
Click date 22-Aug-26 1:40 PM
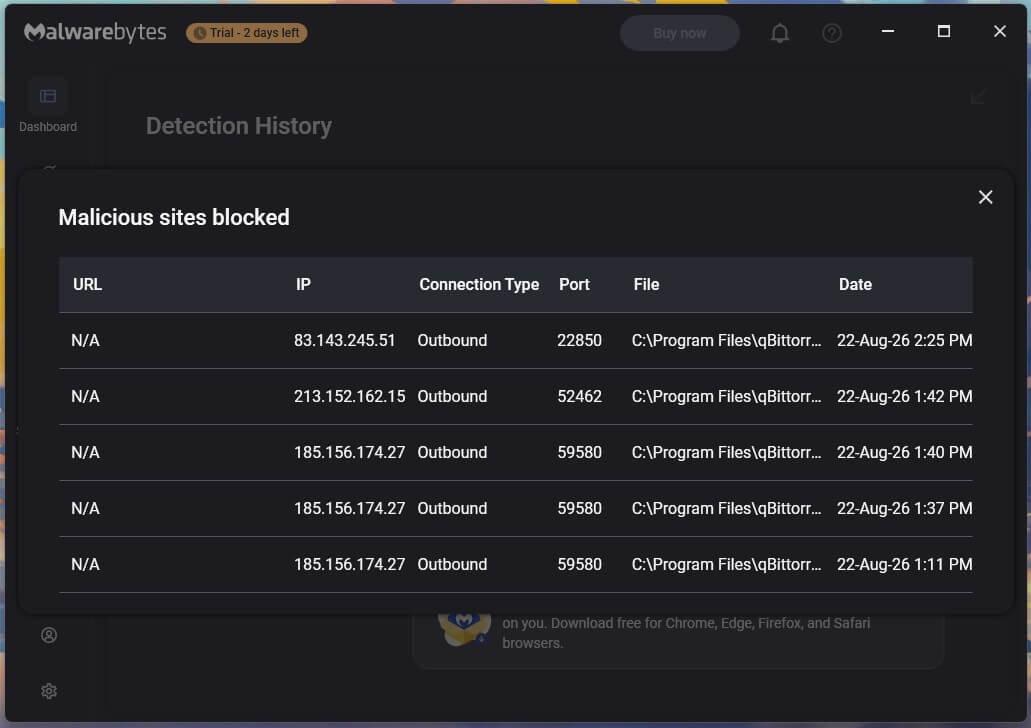[x=905, y=452]
